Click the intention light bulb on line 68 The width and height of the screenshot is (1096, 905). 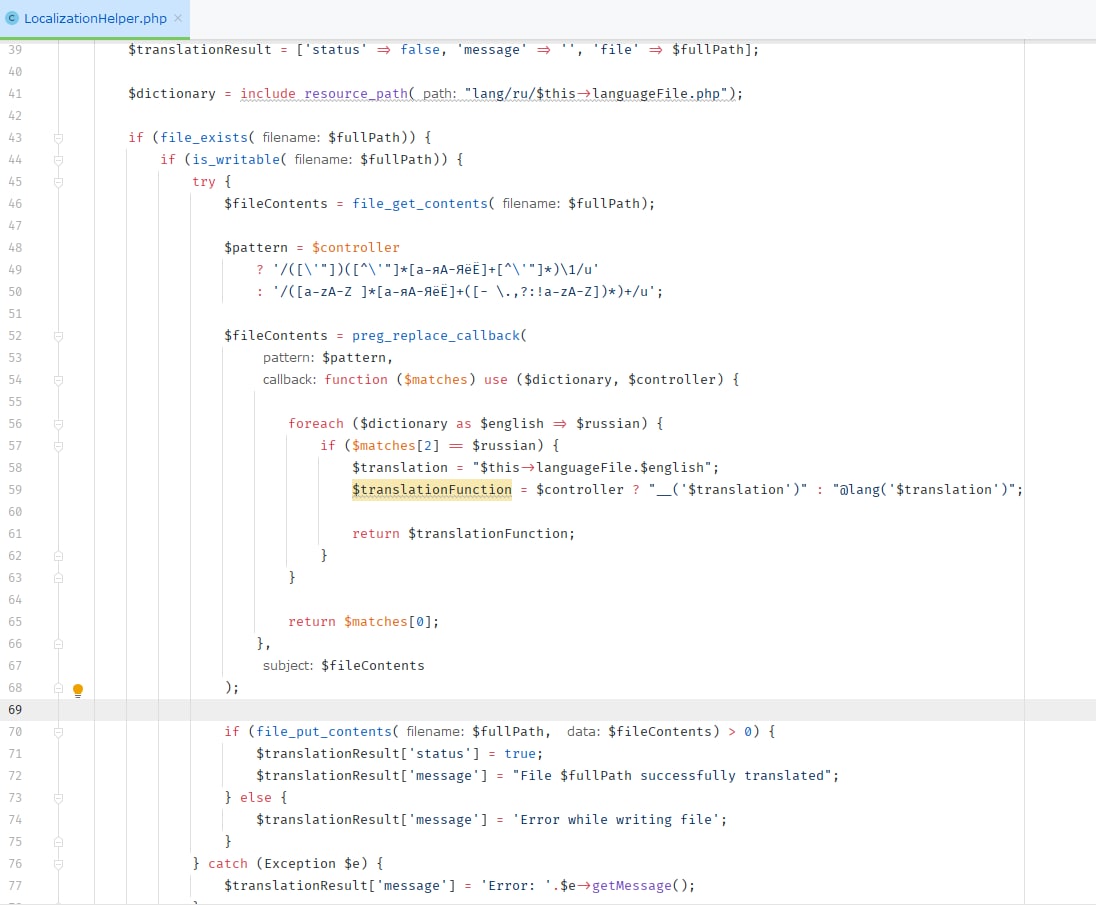pyautogui.click(x=78, y=690)
